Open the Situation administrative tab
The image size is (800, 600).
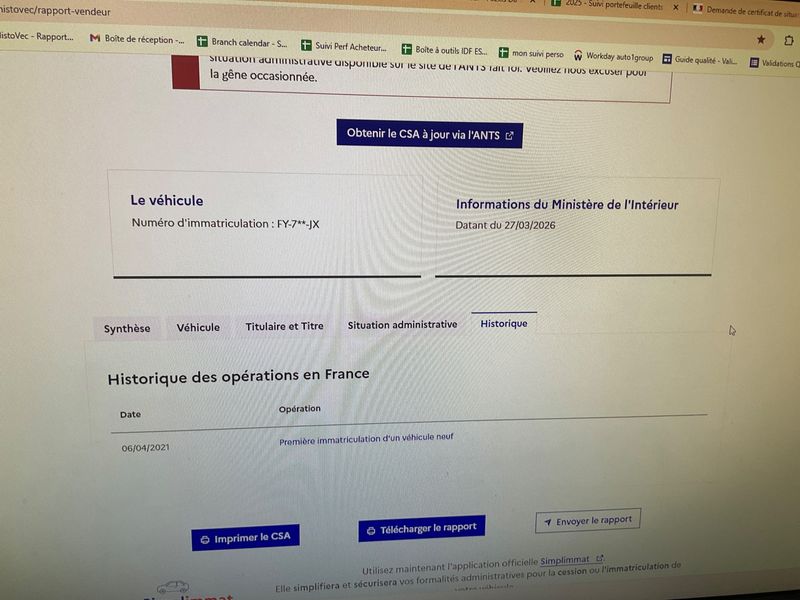402,325
